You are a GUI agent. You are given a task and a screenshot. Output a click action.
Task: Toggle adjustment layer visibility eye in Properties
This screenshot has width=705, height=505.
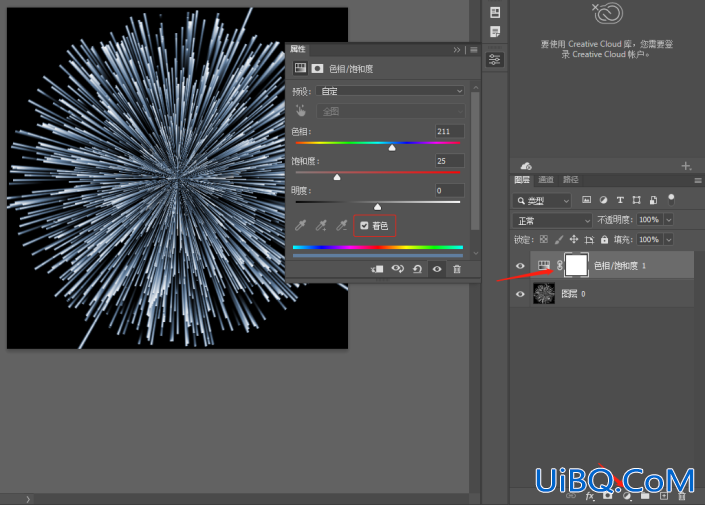point(437,269)
